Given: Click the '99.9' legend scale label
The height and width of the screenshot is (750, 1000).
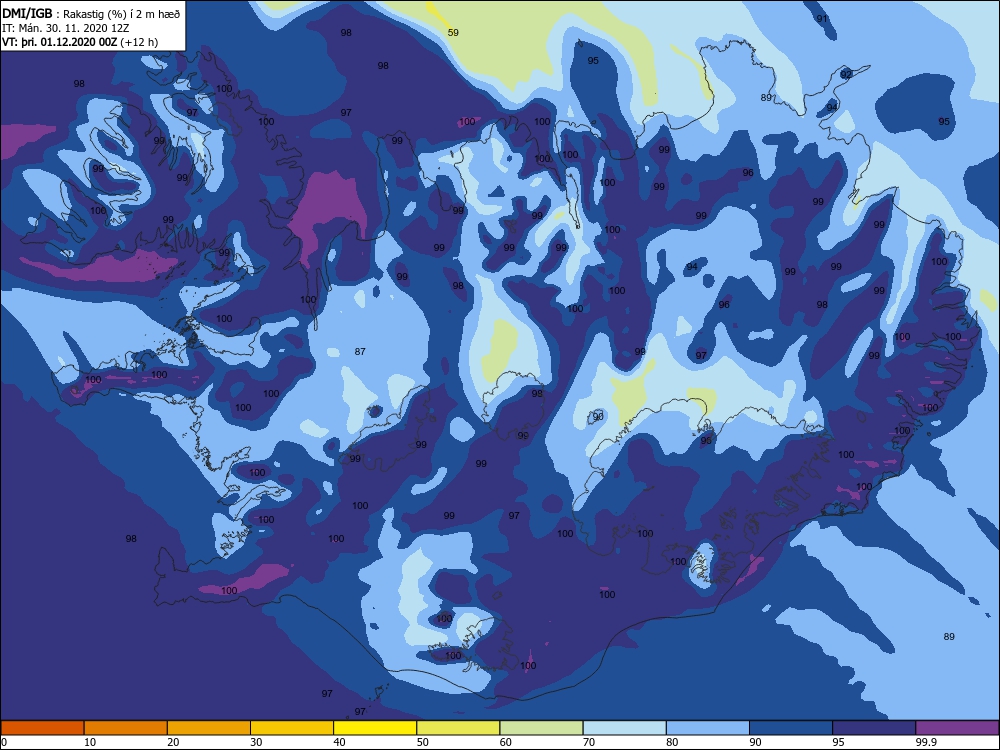Looking at the screenshot, I should (x=926, y=742).
